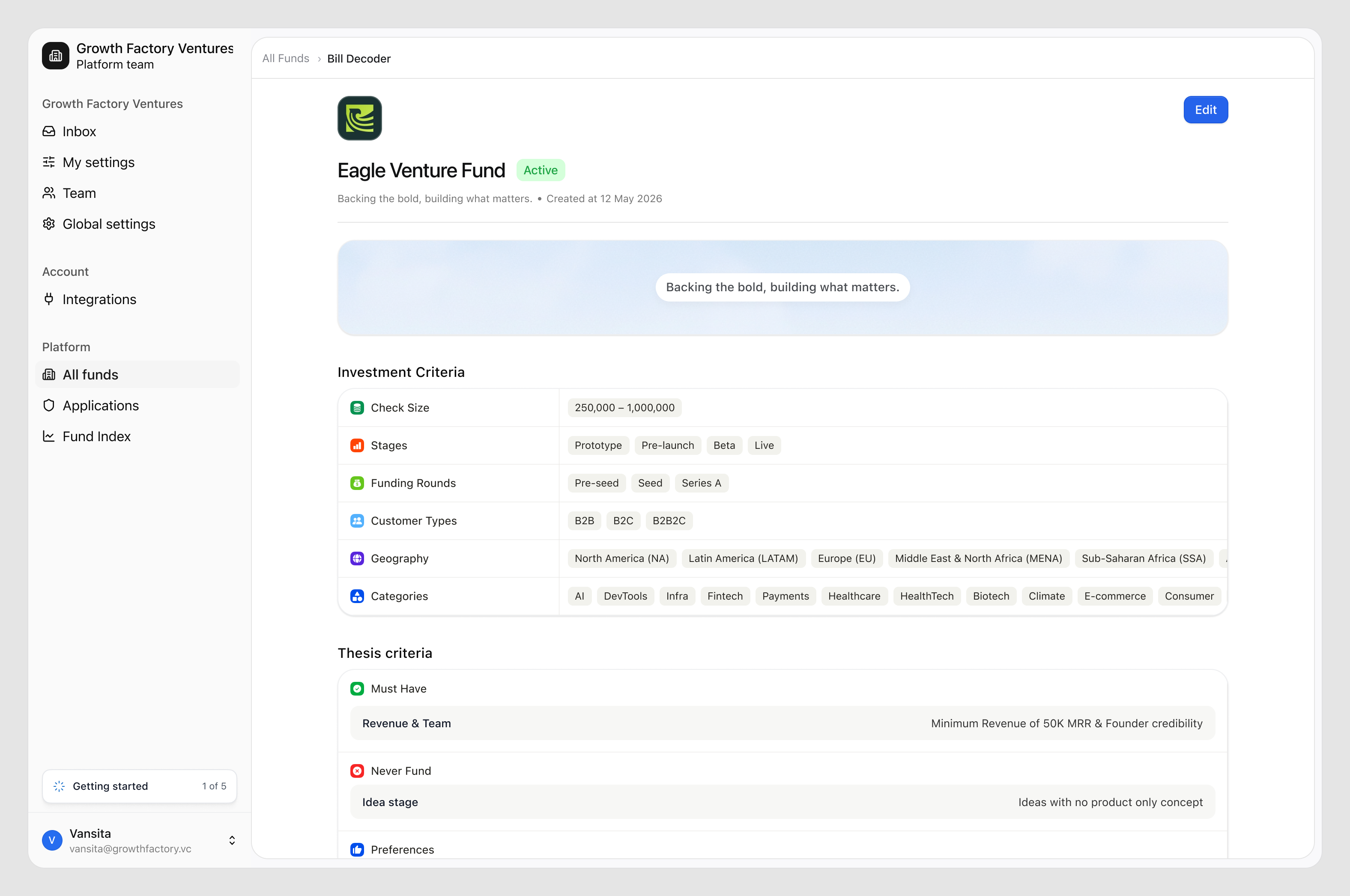Screen dimensions: 1350x896
Task: Click the Eagle Venture Fund logo
Action: pyautogui.click(x=360, y=118)
